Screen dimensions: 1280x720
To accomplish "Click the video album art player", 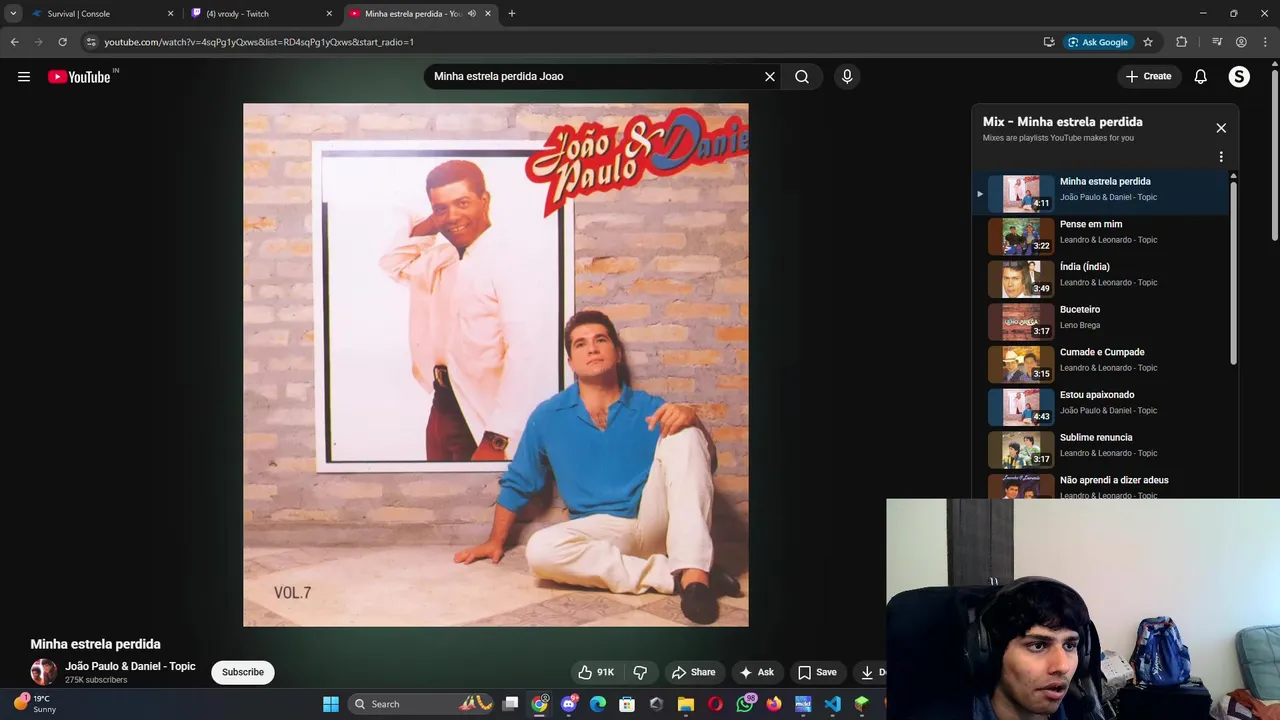I will (496, 365).
